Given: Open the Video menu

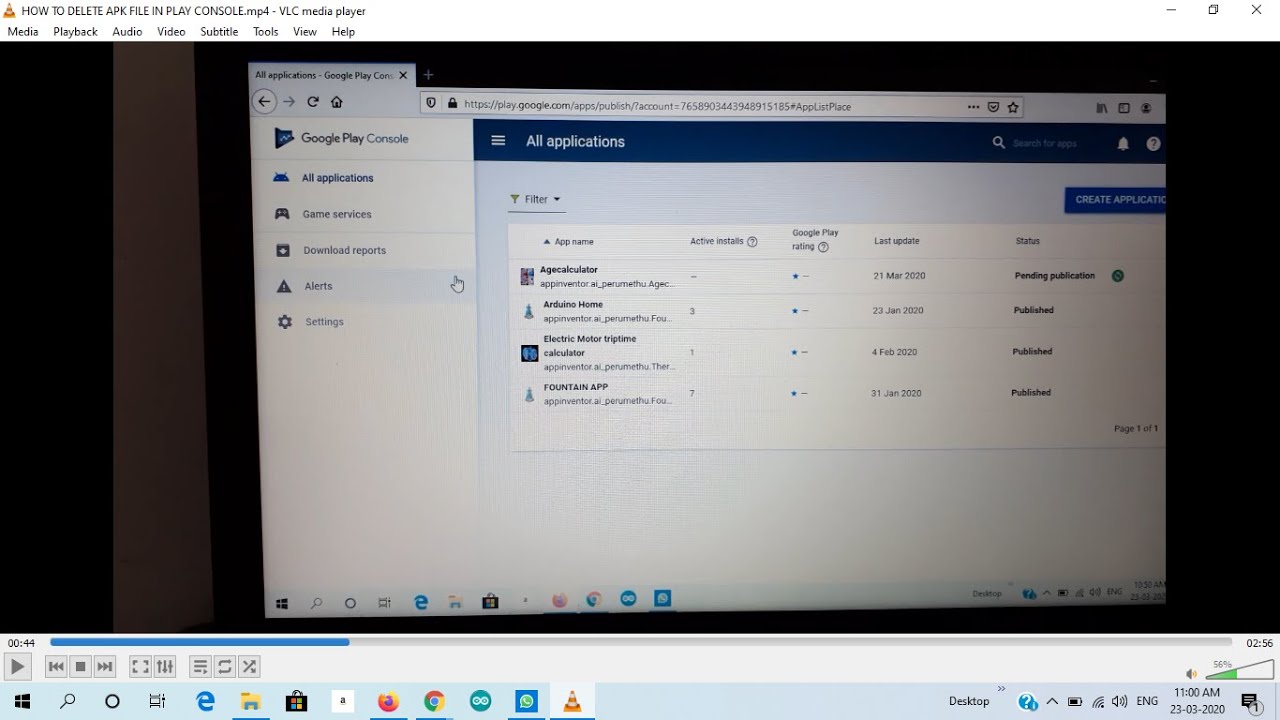Looking at the screenshot, I should (171, 32).
